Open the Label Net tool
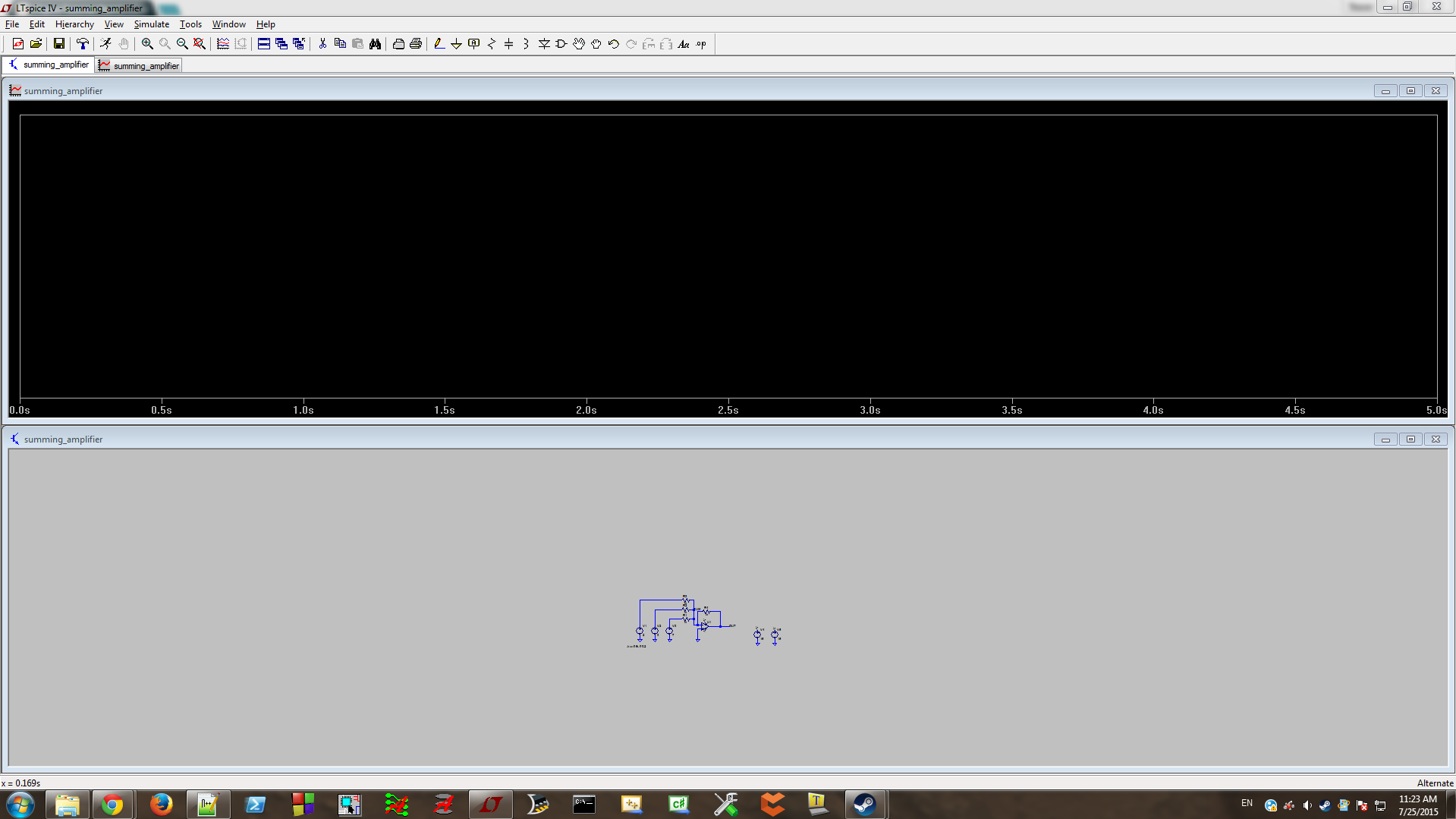 pyautogui.click(x=473, y=43)
